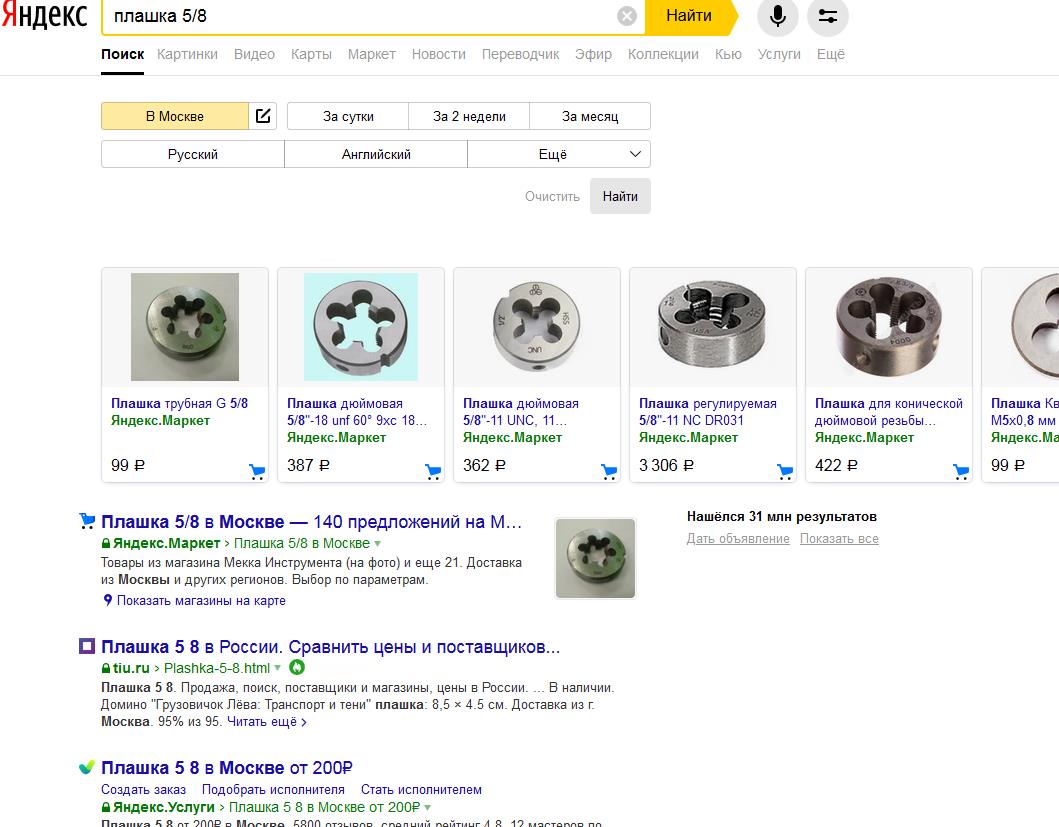The height and width of the screenshot is (827, 1059).
Task: Click Очистить to reset filters
Action: [552, 197]
